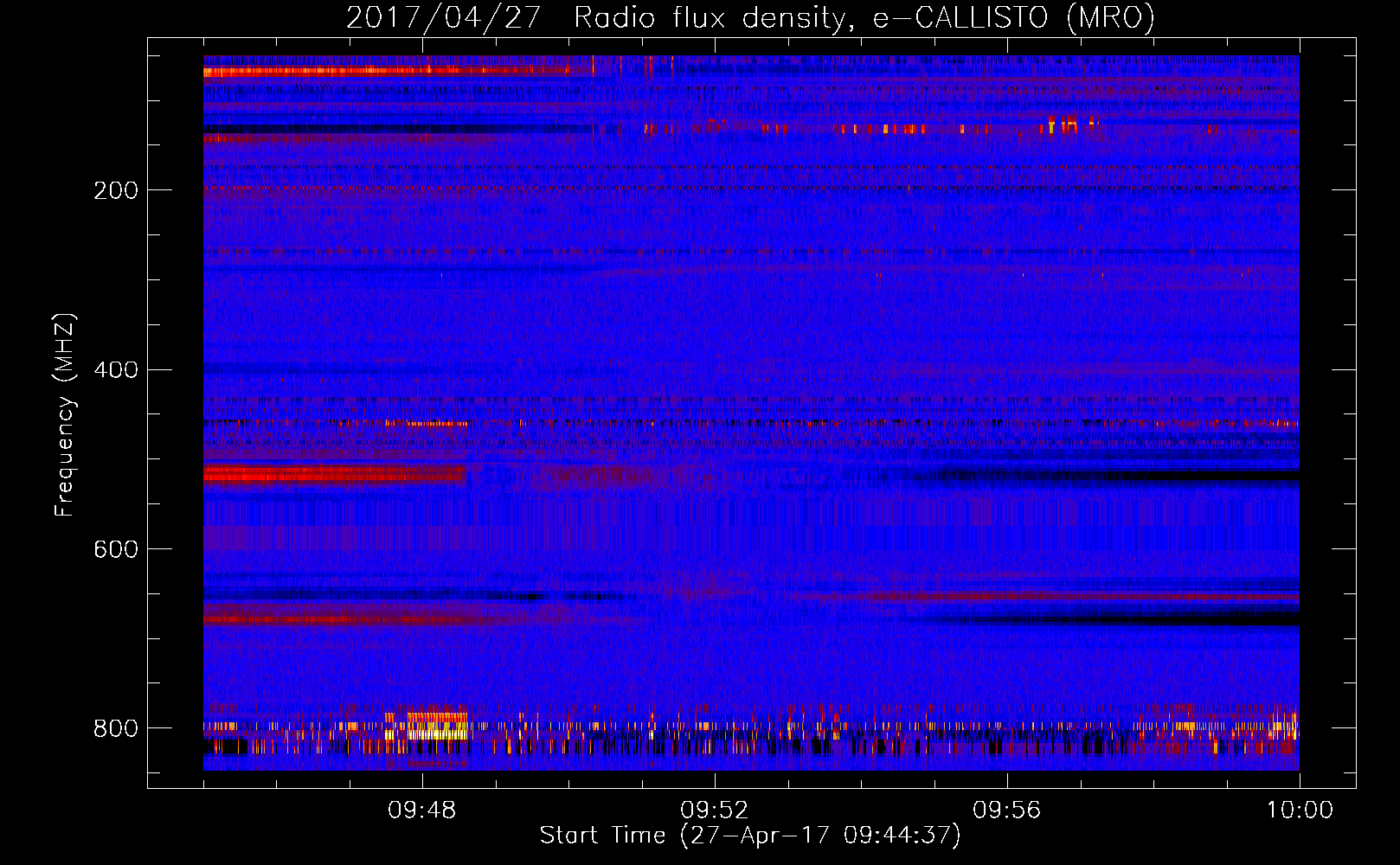Click the 09:52 time tick label

point(715,811)
